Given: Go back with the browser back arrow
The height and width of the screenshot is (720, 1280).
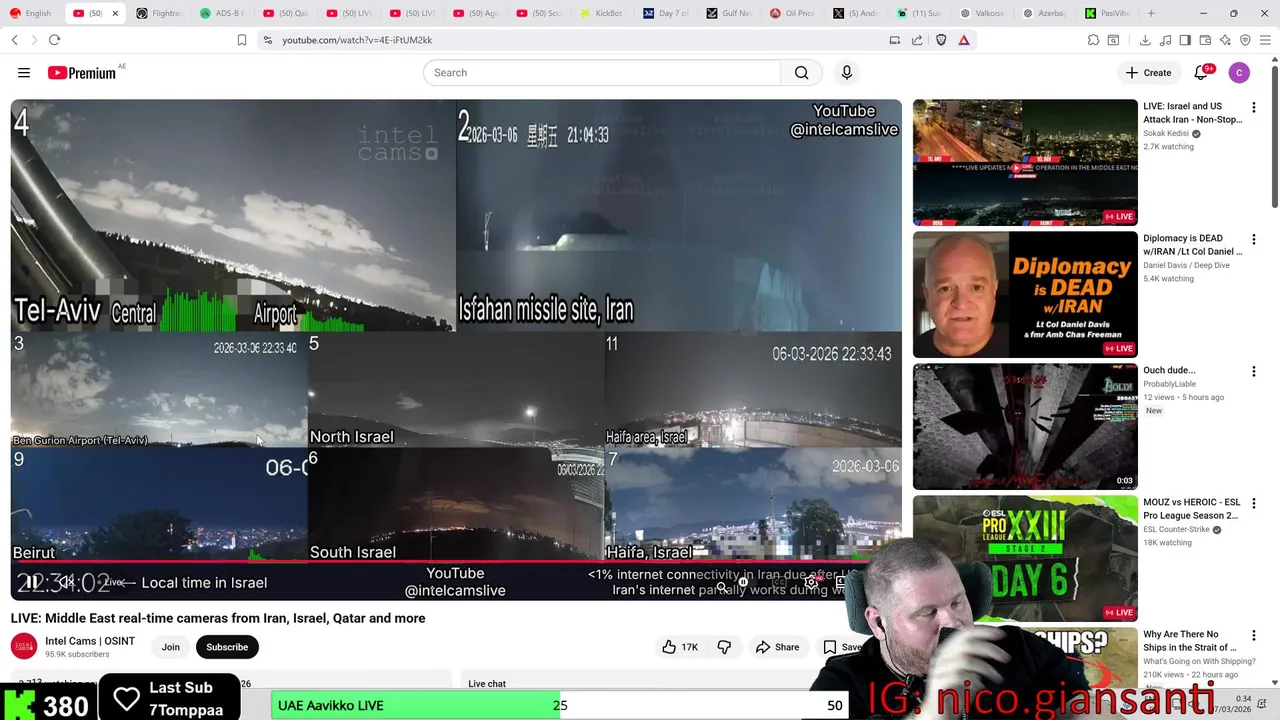Looking at the screenshot, I should (14, 40).
